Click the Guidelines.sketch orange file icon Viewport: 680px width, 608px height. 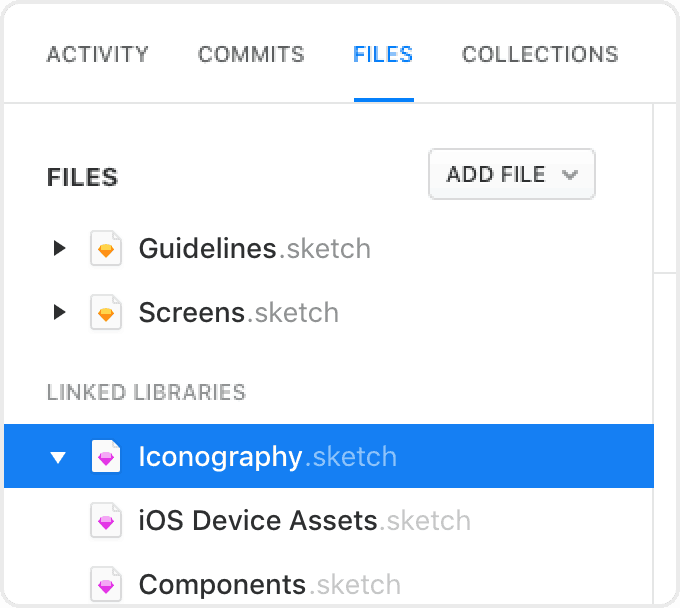point(106,248)
